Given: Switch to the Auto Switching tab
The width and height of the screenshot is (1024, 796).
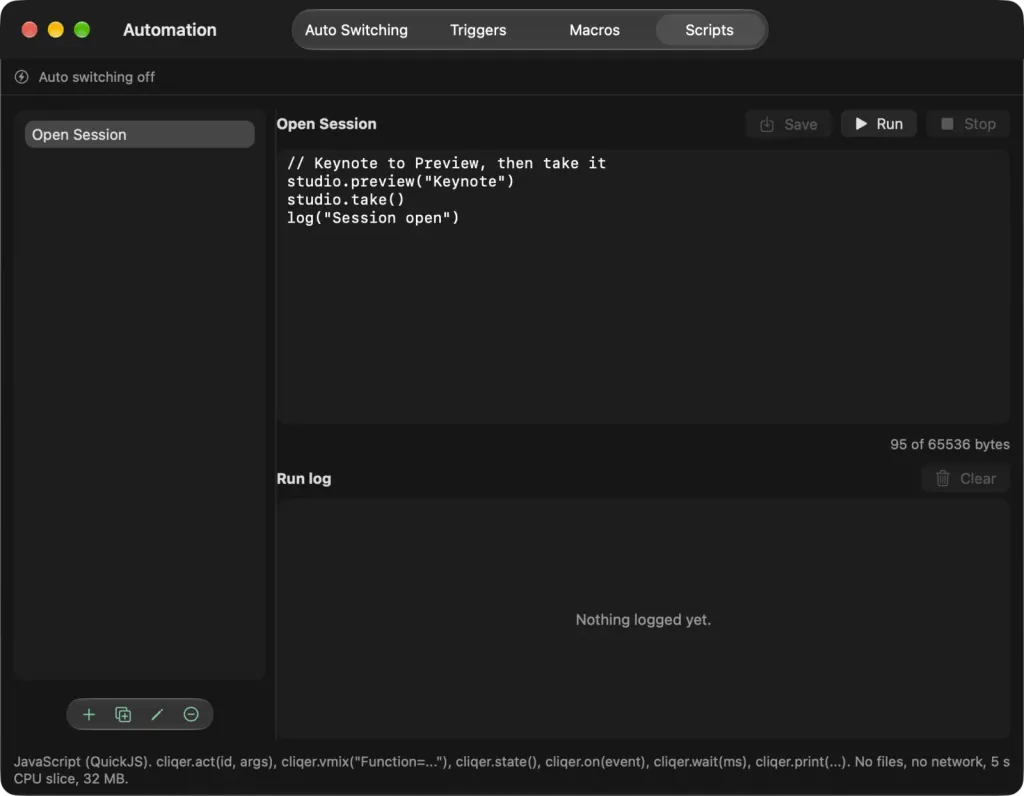Looking at the screenshot, I should (x=356, y=30).
